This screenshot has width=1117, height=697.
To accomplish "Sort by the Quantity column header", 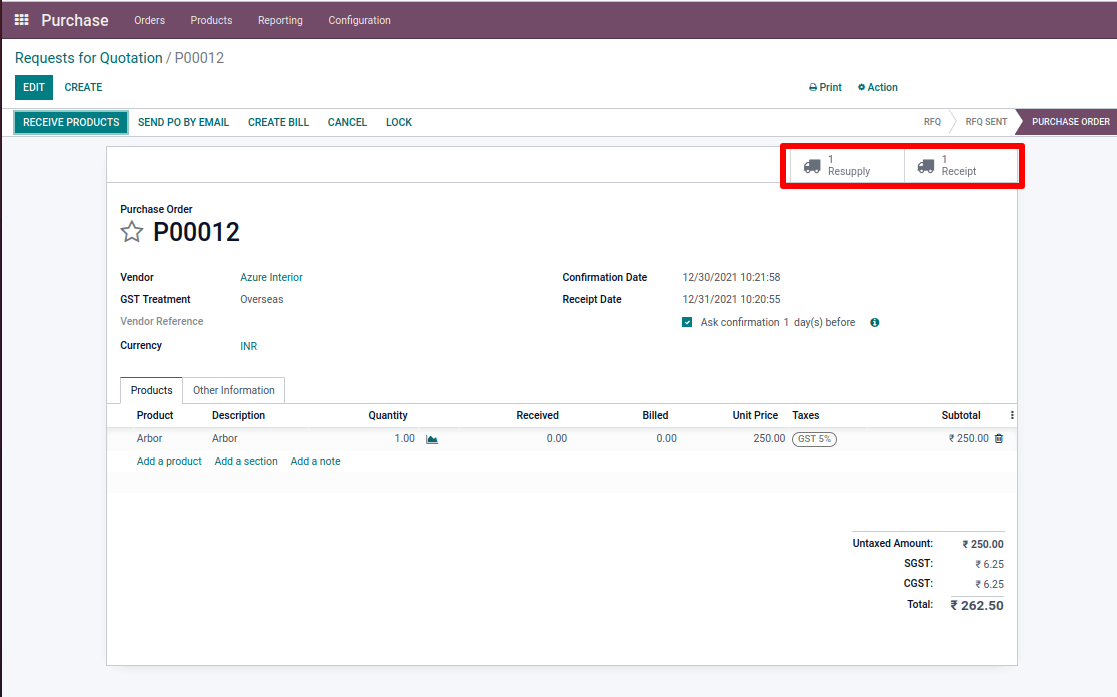I will (x=388, y=415).
